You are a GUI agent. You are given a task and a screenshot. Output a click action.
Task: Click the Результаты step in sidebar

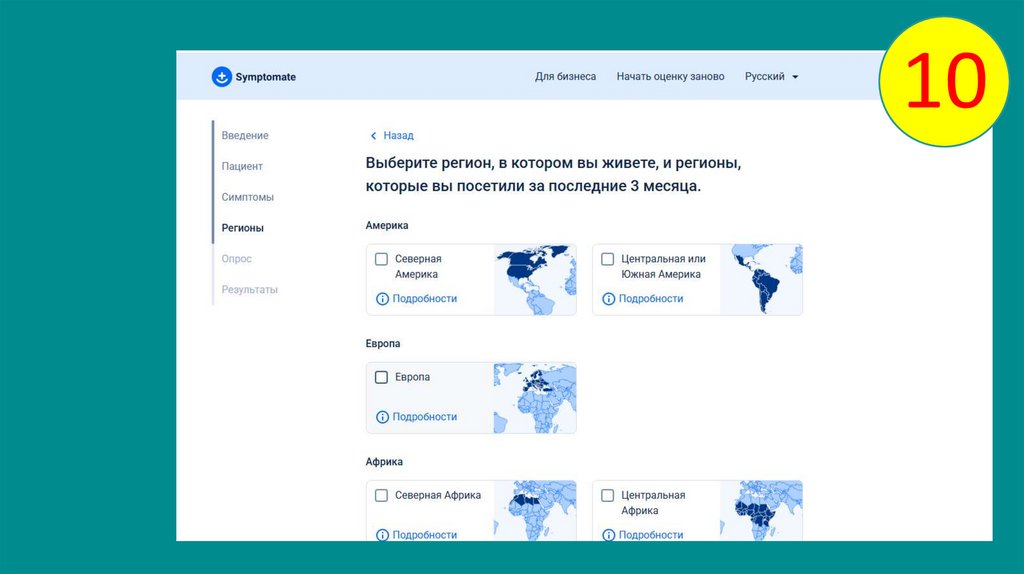point(249,289)
